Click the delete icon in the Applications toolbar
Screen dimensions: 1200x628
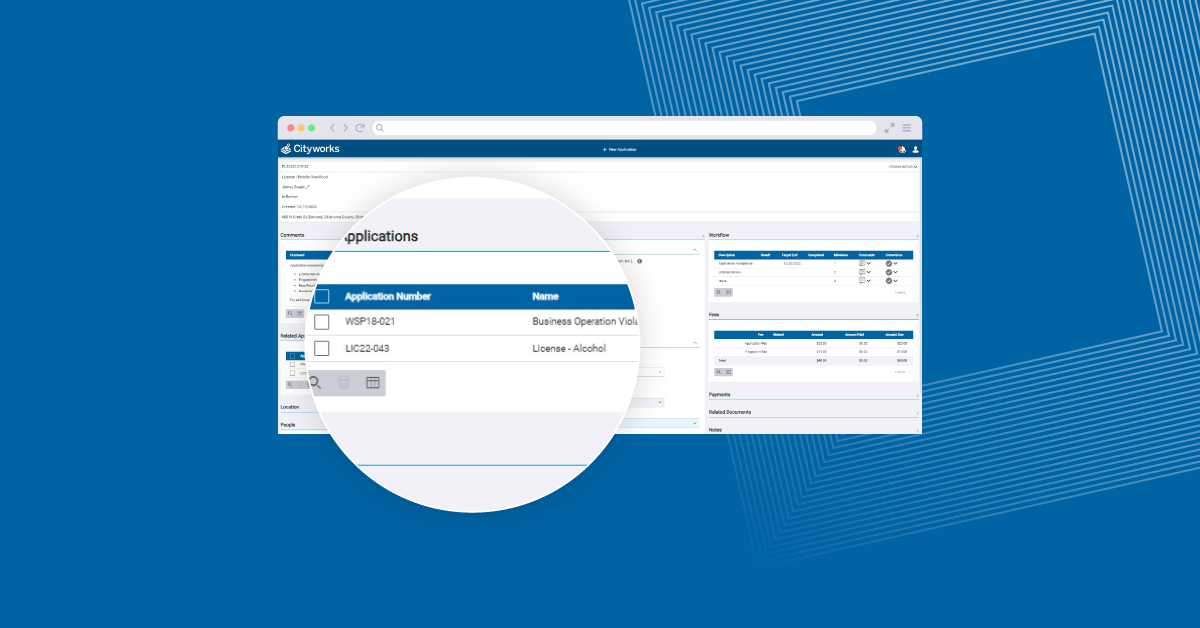(343, 382)
